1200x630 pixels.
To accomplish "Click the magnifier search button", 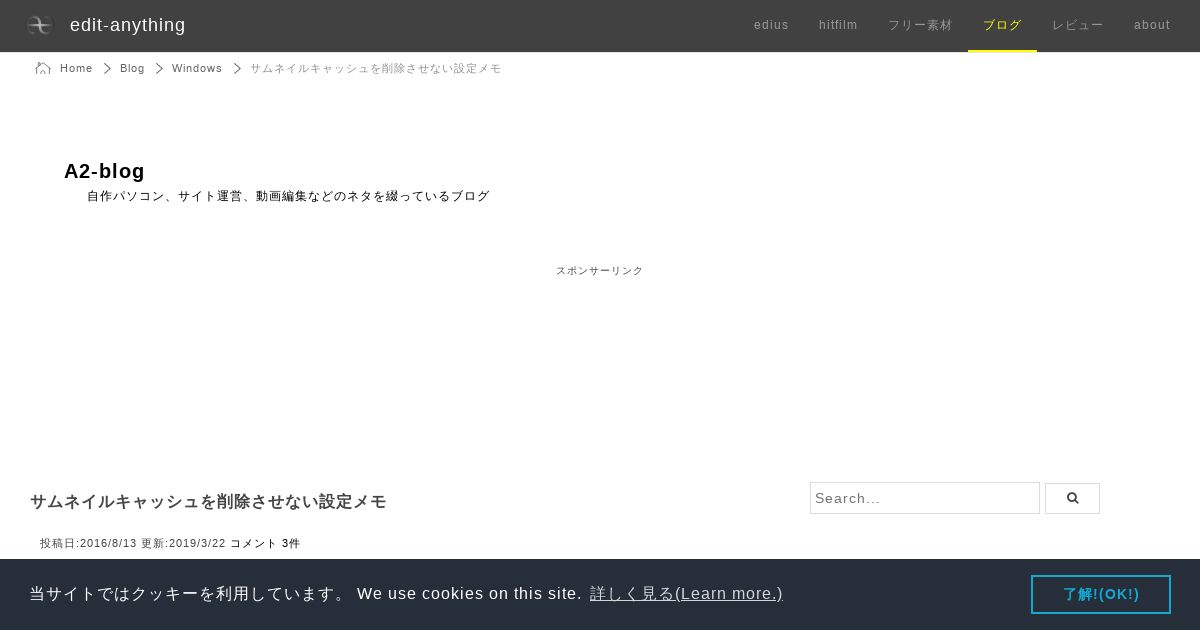I will pos(1072,498).
